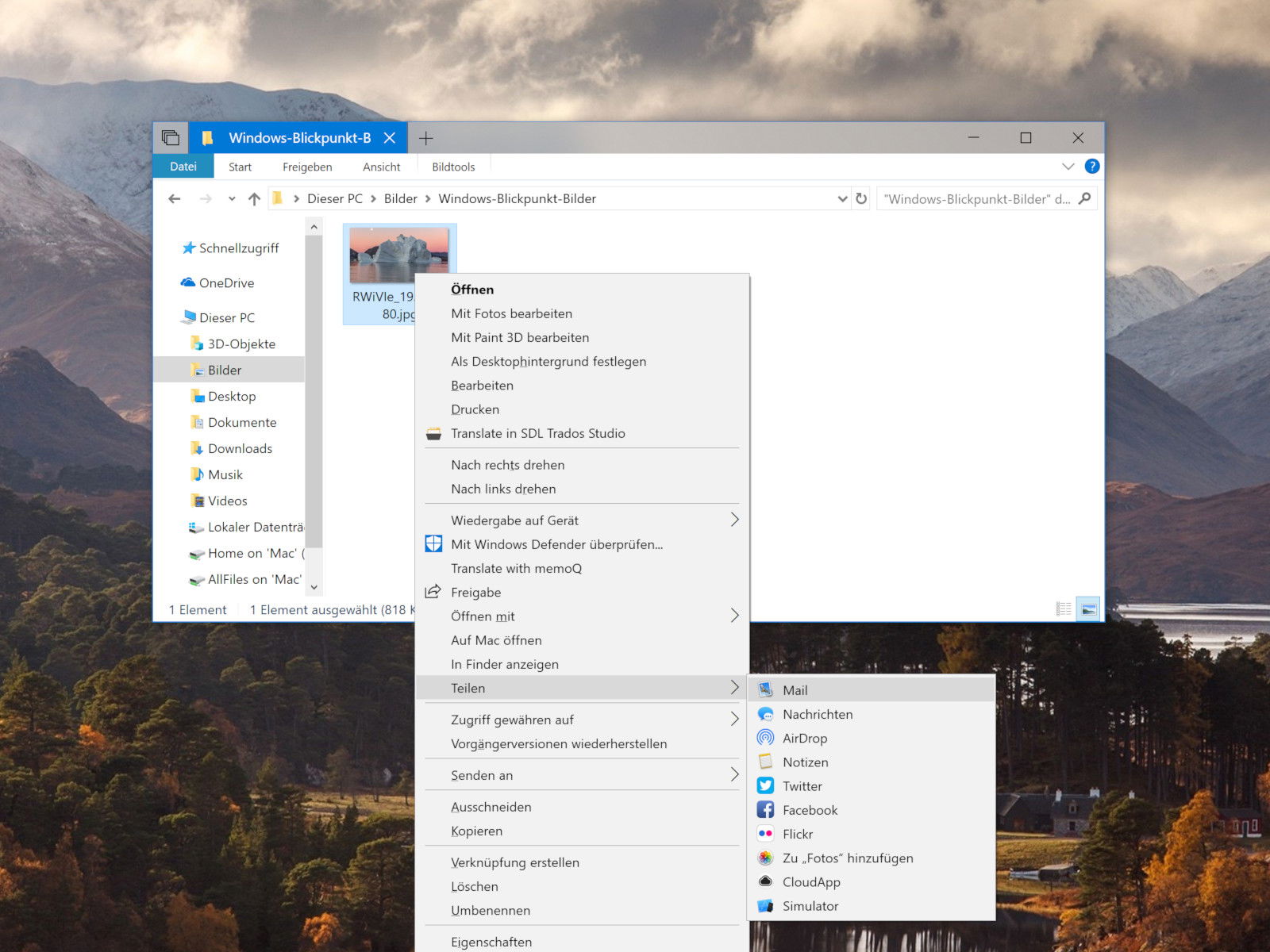Screen dimensions: 1270x952
Task: Close the Windows-Blickpunkt-B tab
Action: point(390,138)
